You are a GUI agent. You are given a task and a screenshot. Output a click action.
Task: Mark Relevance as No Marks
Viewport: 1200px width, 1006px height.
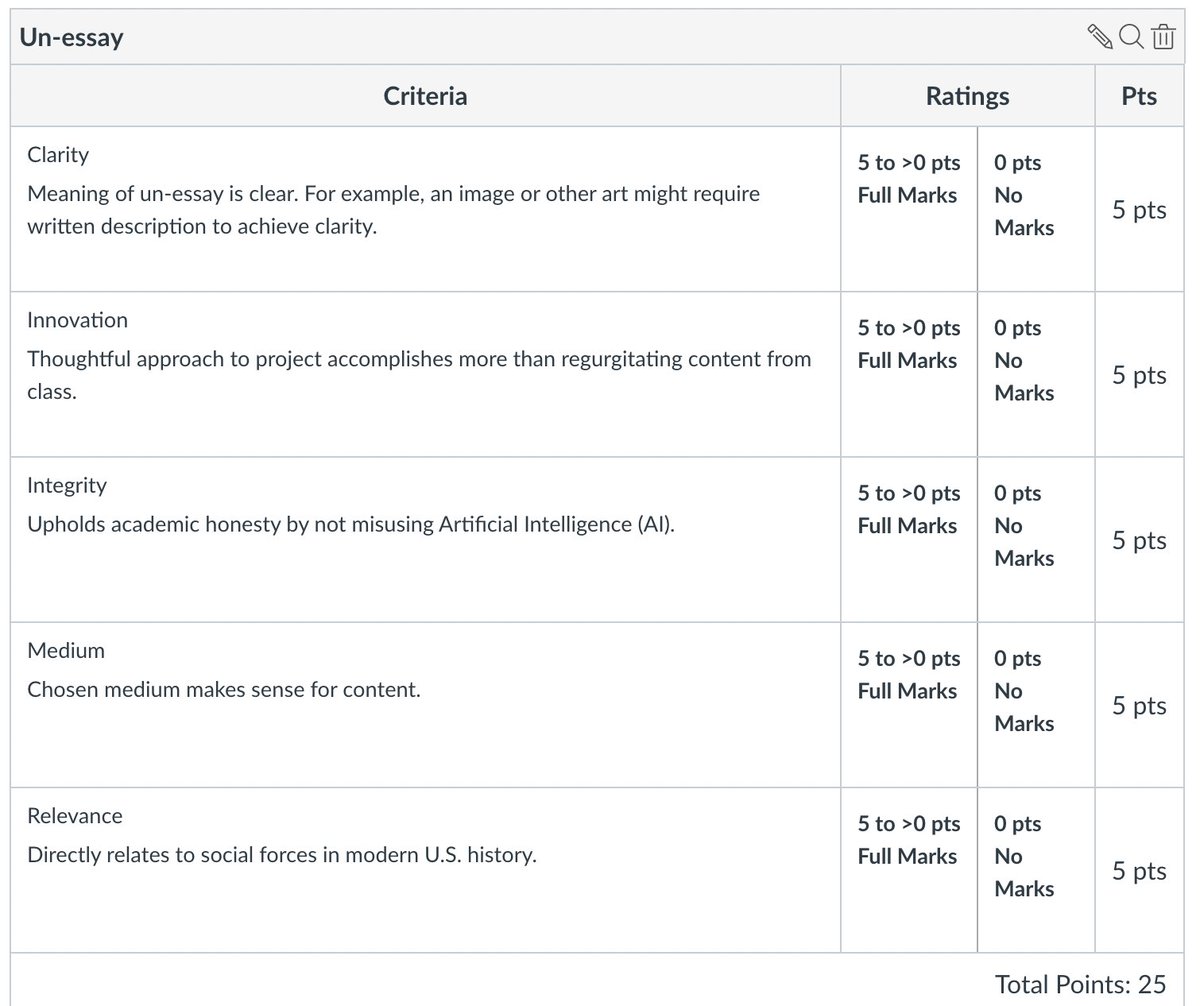1024,855
